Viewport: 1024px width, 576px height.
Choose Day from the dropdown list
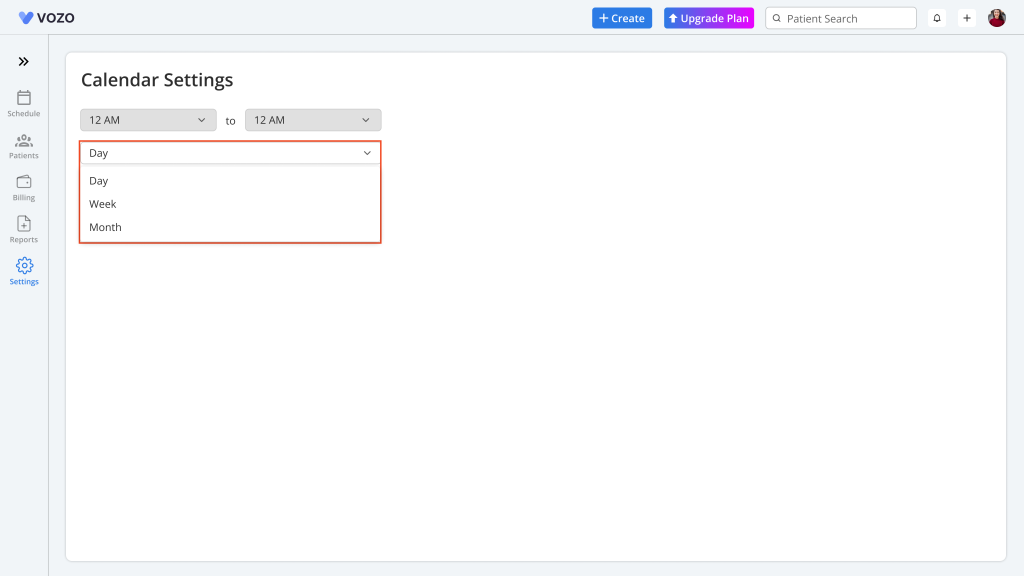[99, 181]
